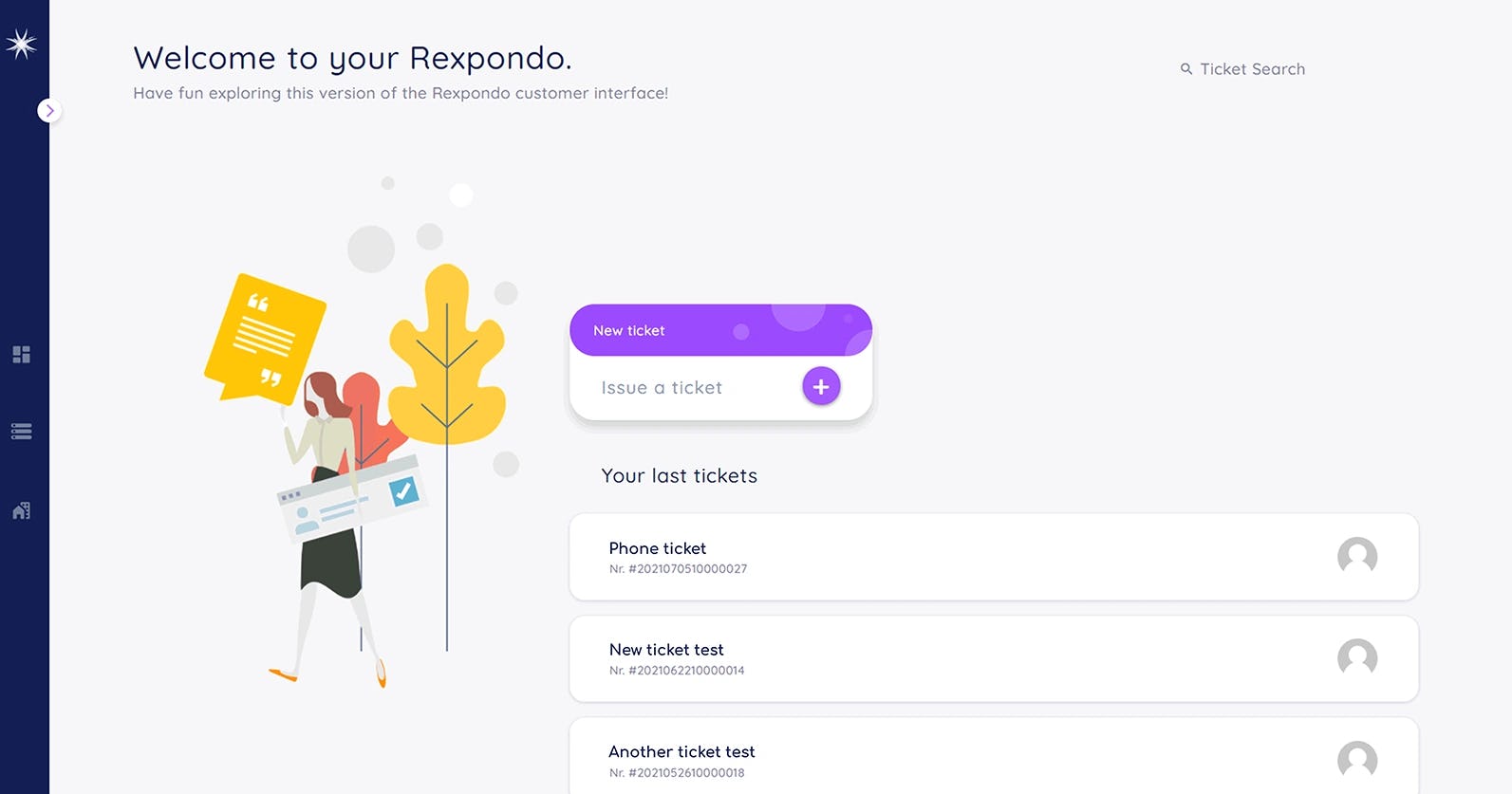Open the New ticket test title

[665, 650]
